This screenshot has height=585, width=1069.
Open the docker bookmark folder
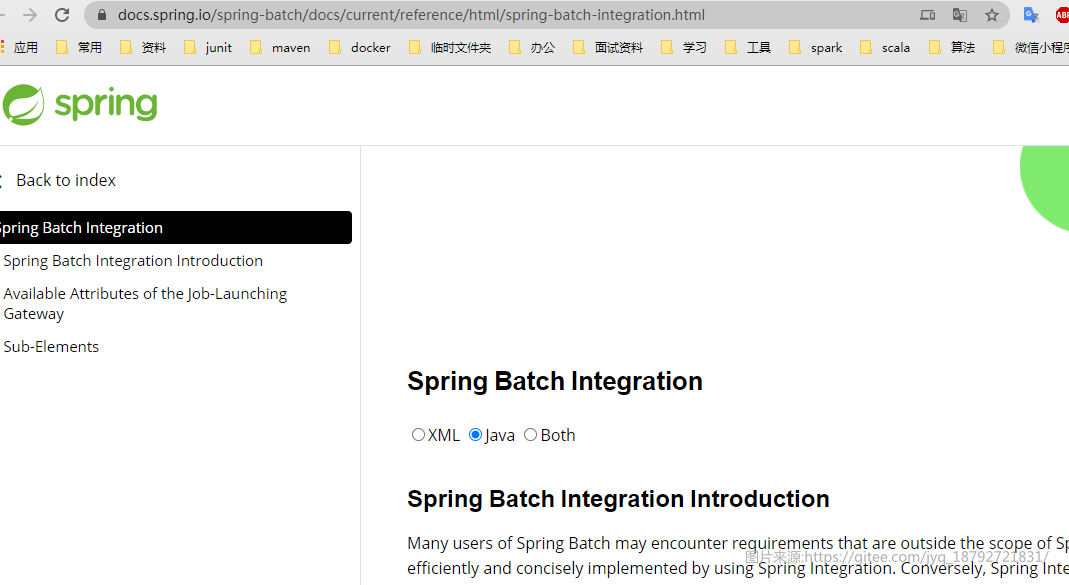coord(359,47)
